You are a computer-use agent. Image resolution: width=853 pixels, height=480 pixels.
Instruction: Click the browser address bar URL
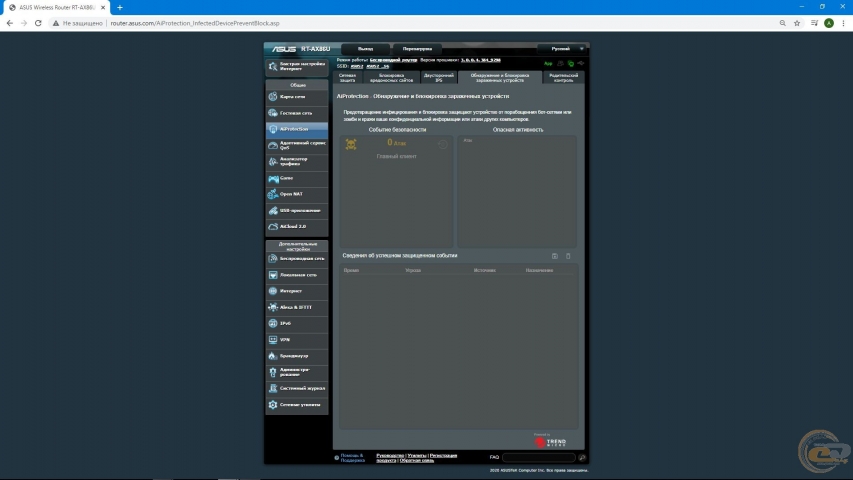195,23
